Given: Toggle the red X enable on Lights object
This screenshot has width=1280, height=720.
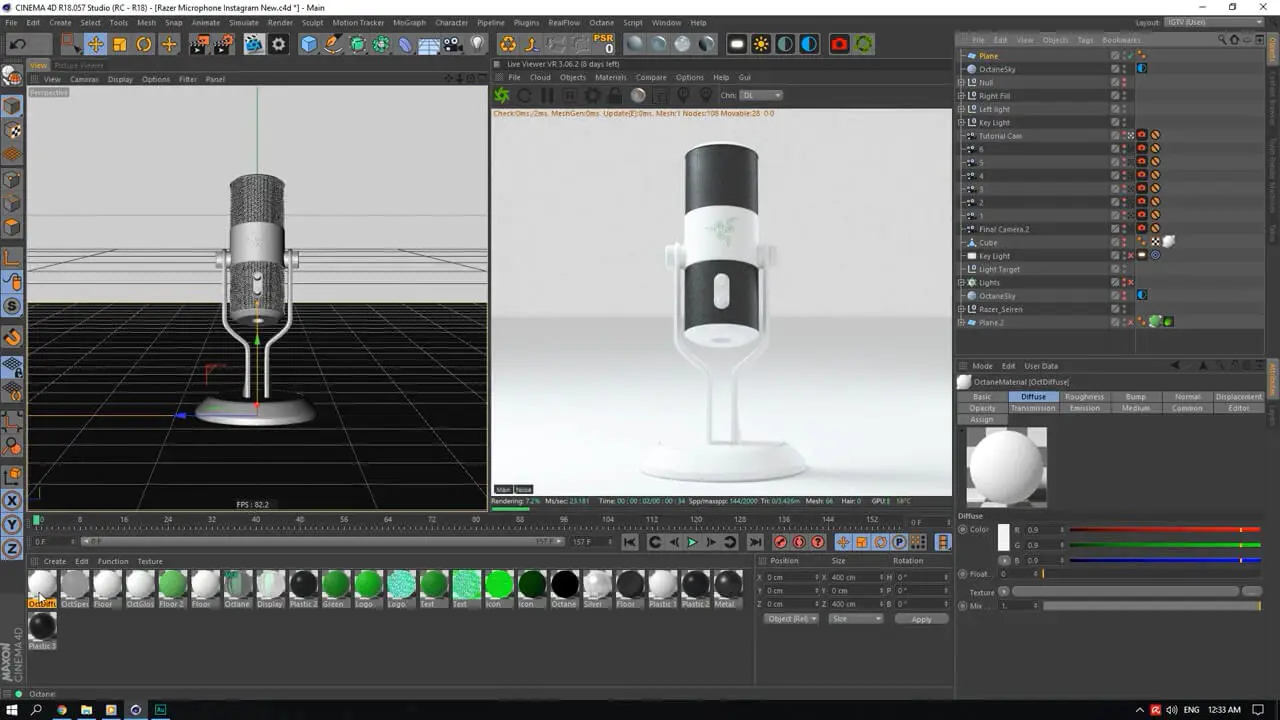Looking at the screenshot, I should coord(1130,282).
